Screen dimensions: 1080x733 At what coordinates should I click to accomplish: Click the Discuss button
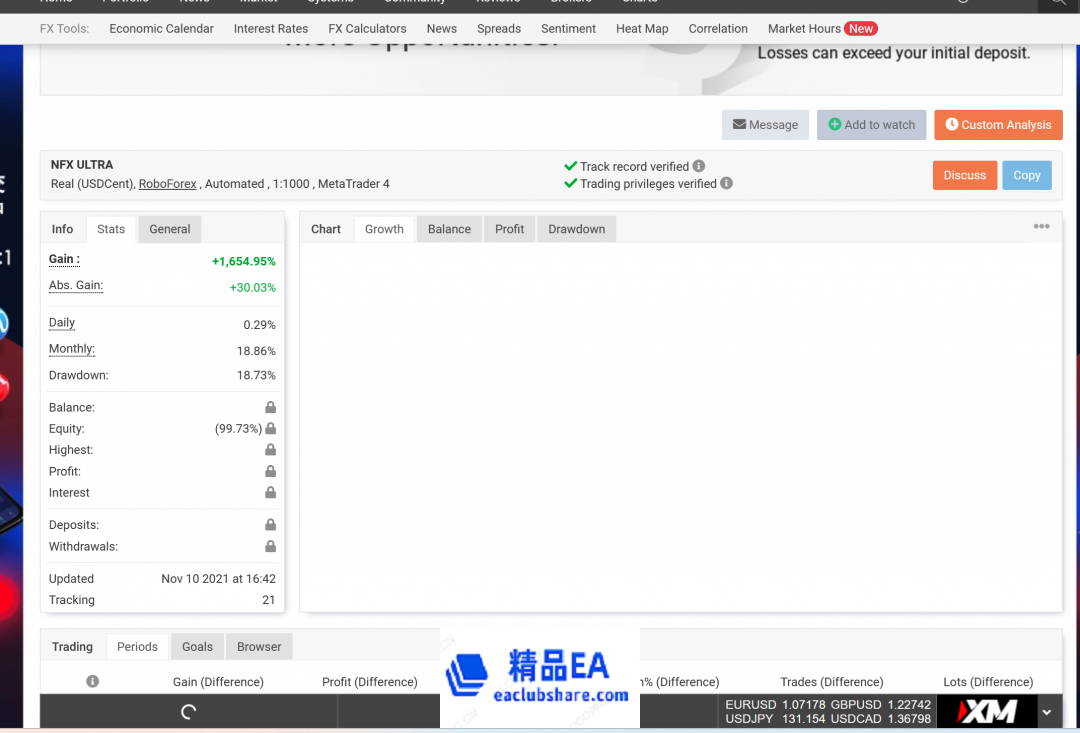pyautogui.click(x=964, y=174)
